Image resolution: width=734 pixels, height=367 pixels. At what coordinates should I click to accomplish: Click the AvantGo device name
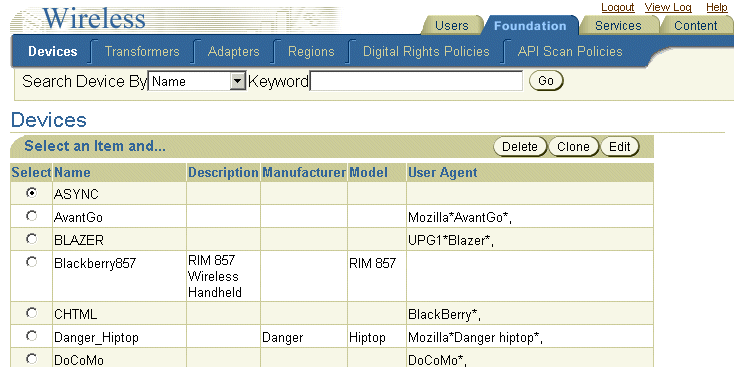(x=78, y=218)
